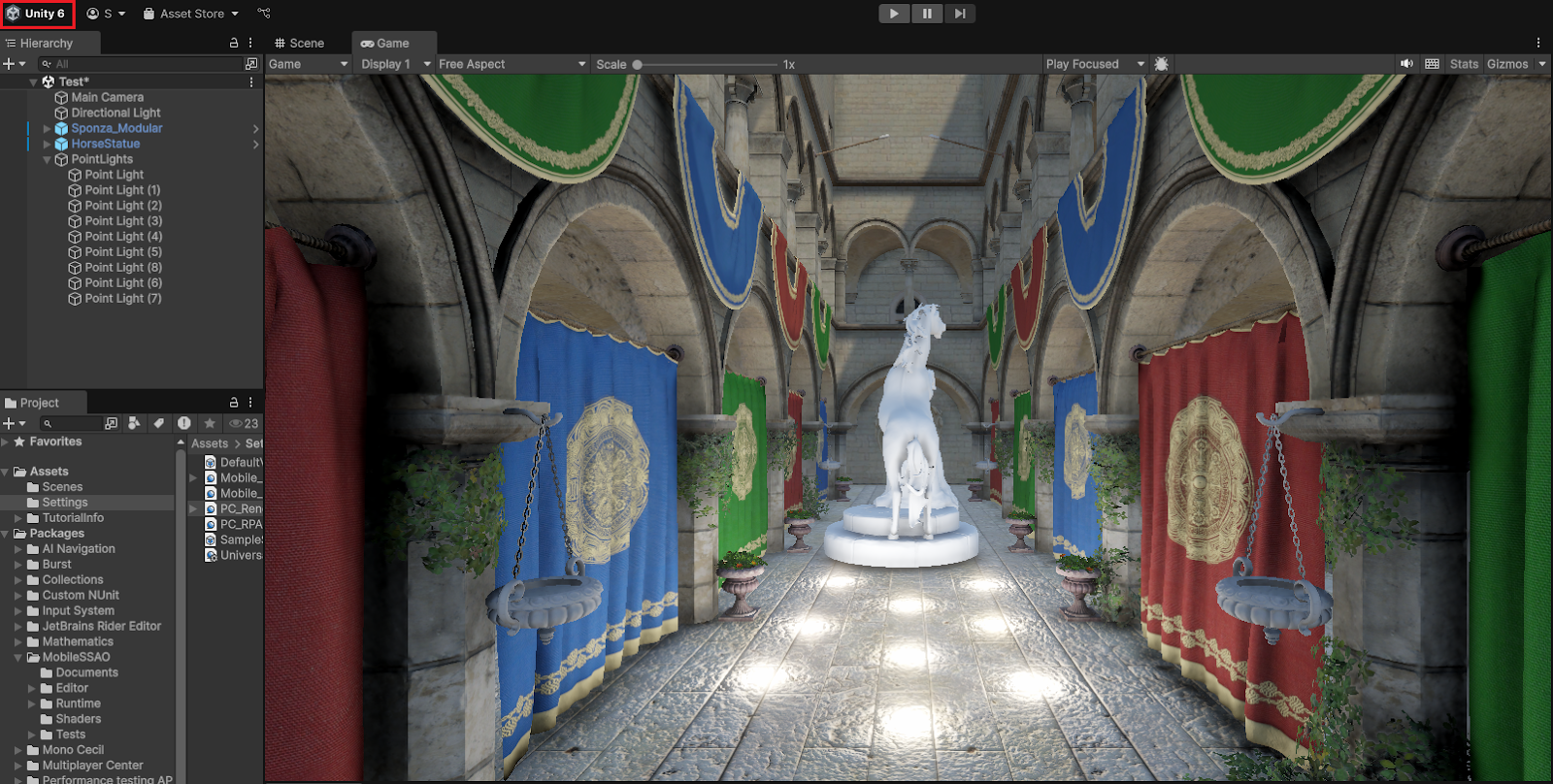Open the Game view mode dropdown
The height and width of the screenshot is (784, 1553).
308,64
